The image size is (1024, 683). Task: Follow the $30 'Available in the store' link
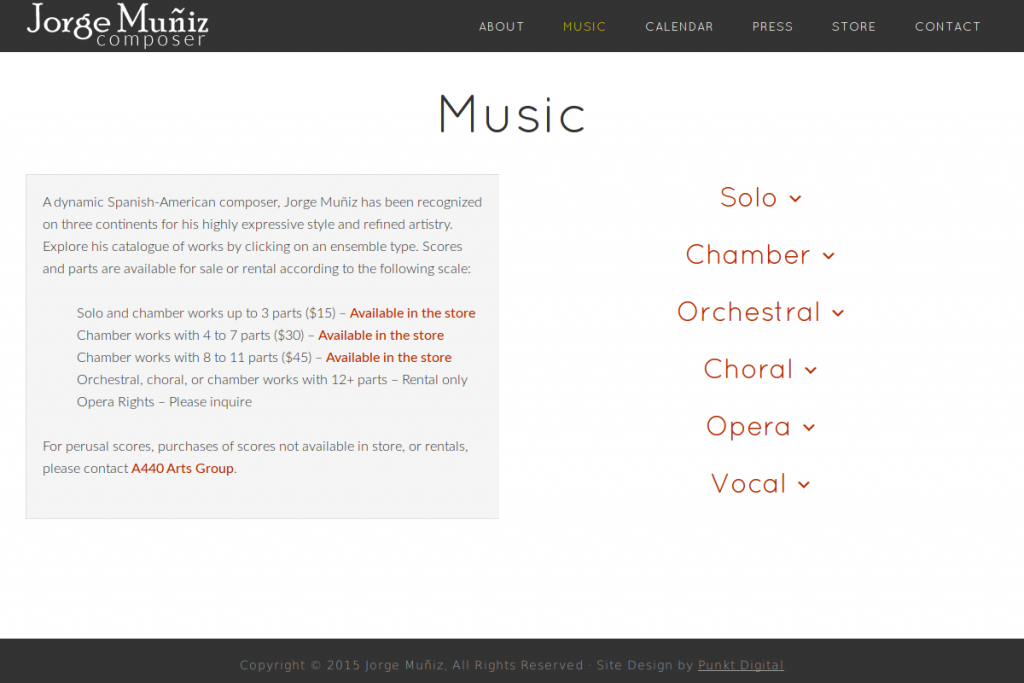(x=381, y=335)
